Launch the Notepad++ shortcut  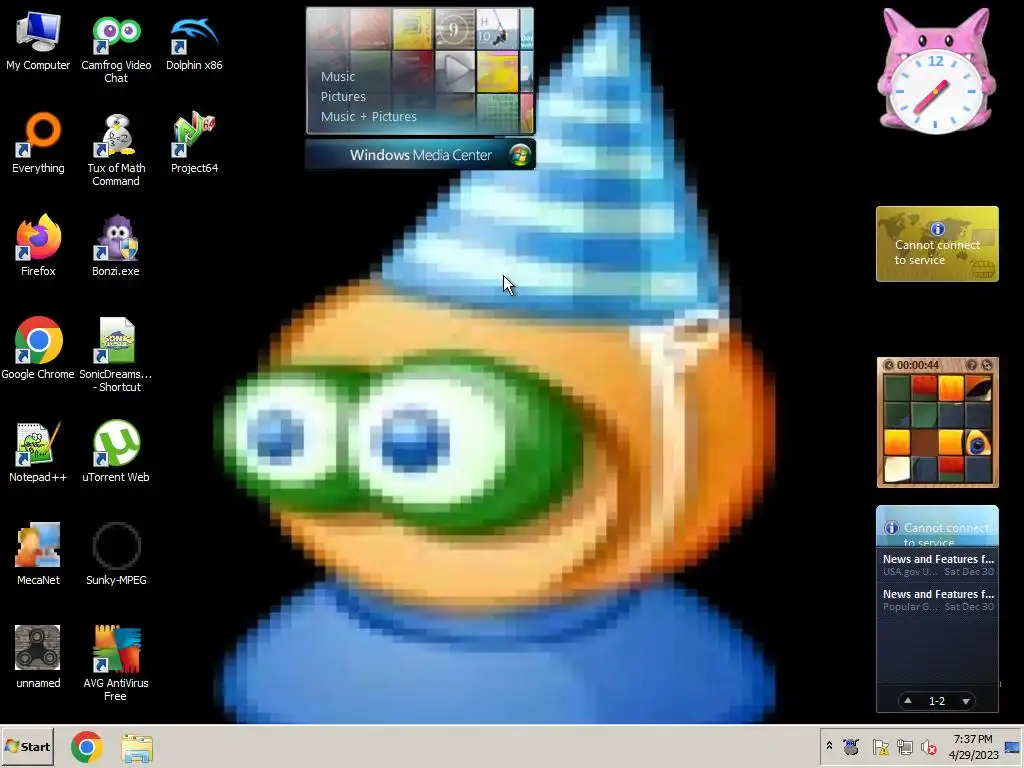38,452
